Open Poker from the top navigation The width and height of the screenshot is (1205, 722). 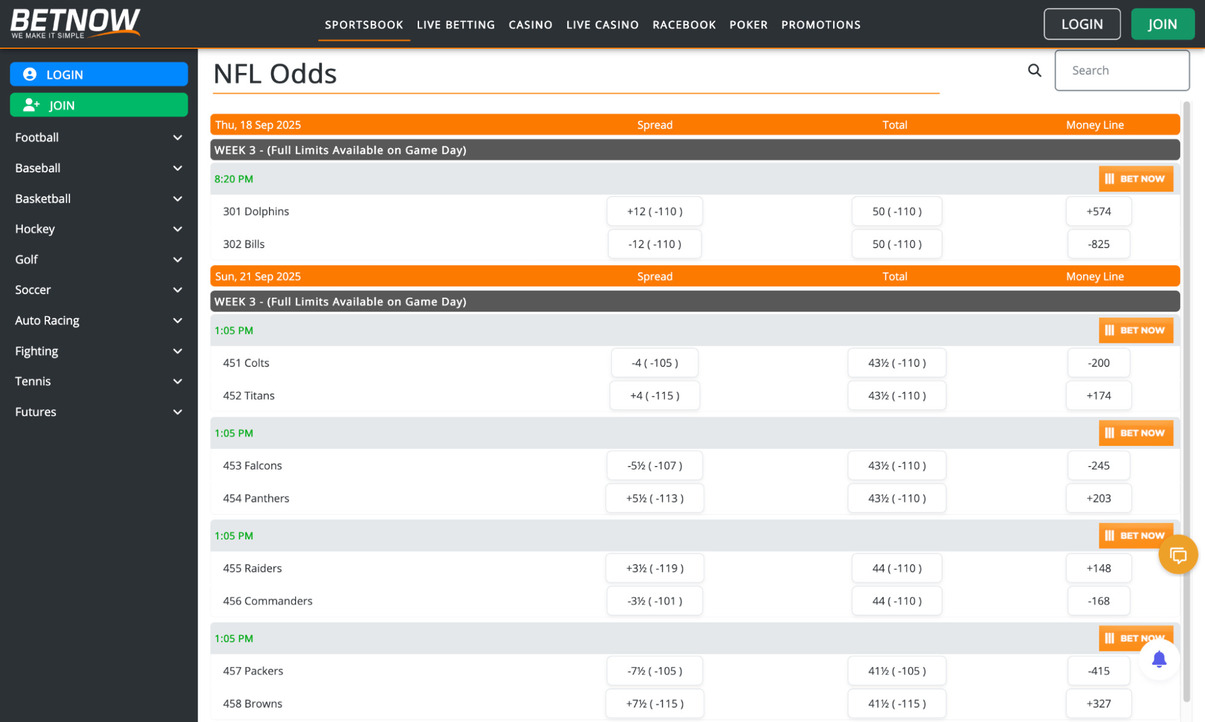[x=749, y=25]
